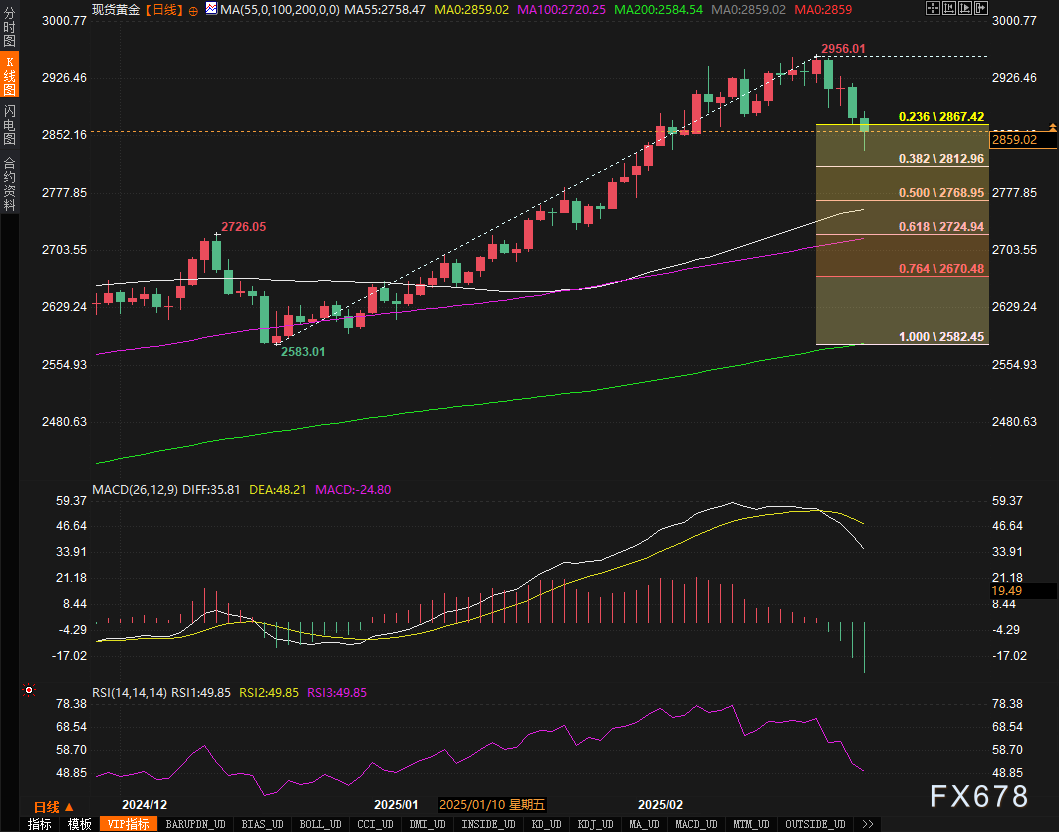Viewport: 1059px width, 832px height.
Task: Open 合约资料 contract info tab
Action: coord(9,183)
